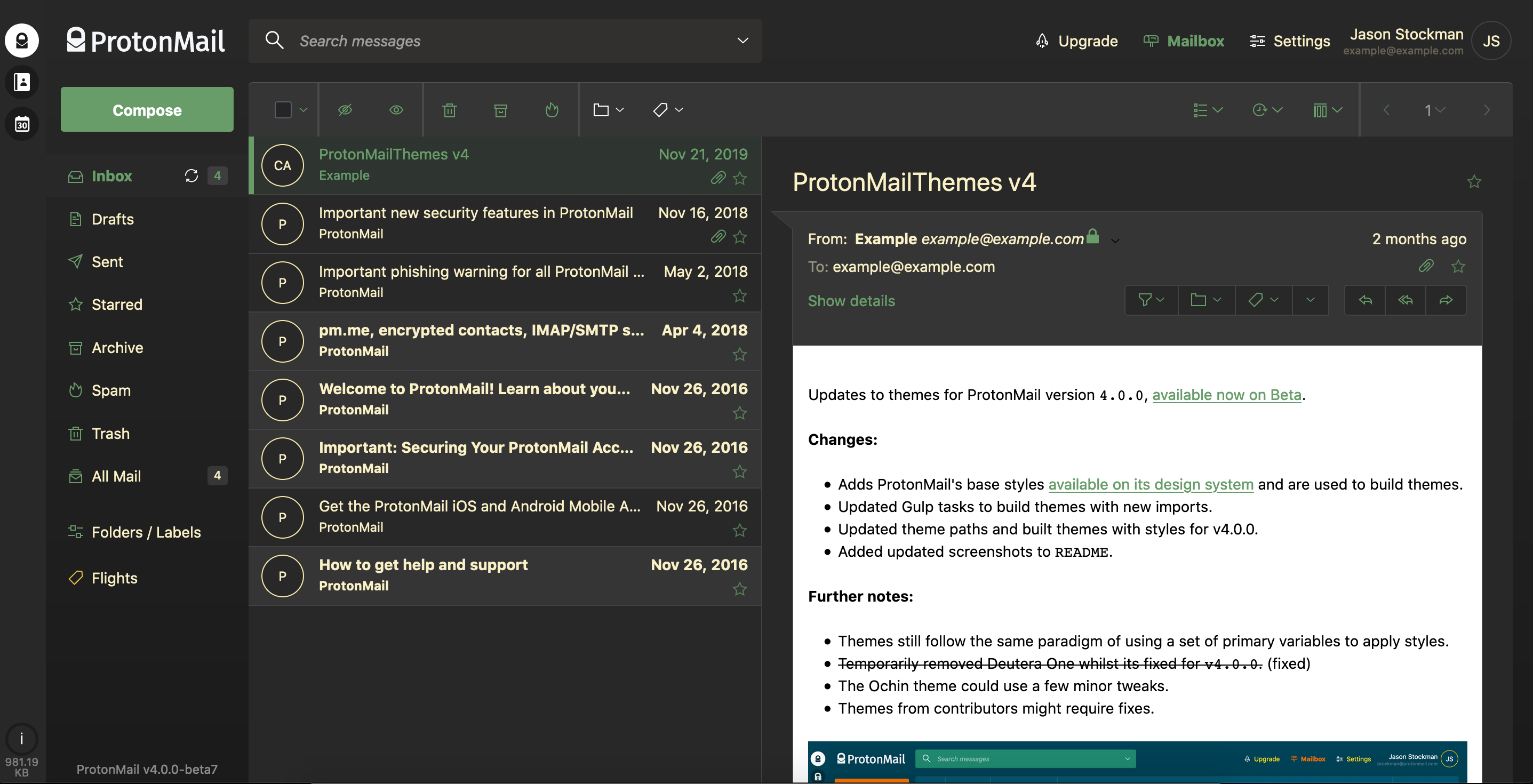Move selected messages to trash toolbar icon
The height and width of the screenshot is (784, 1533).
point(450,110)
